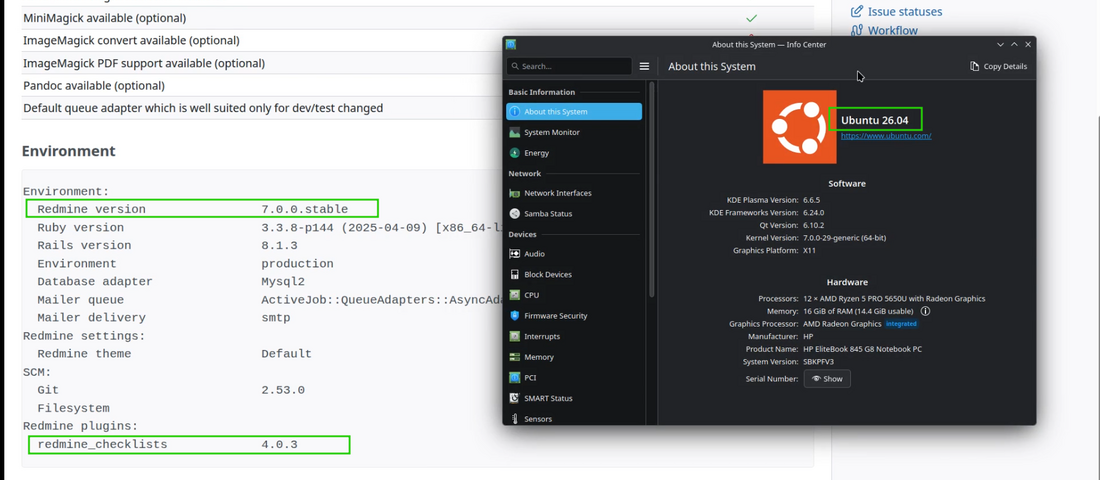Click the Energy sidebar icon
Screen dimensions: 1100x480
(515, 153)
